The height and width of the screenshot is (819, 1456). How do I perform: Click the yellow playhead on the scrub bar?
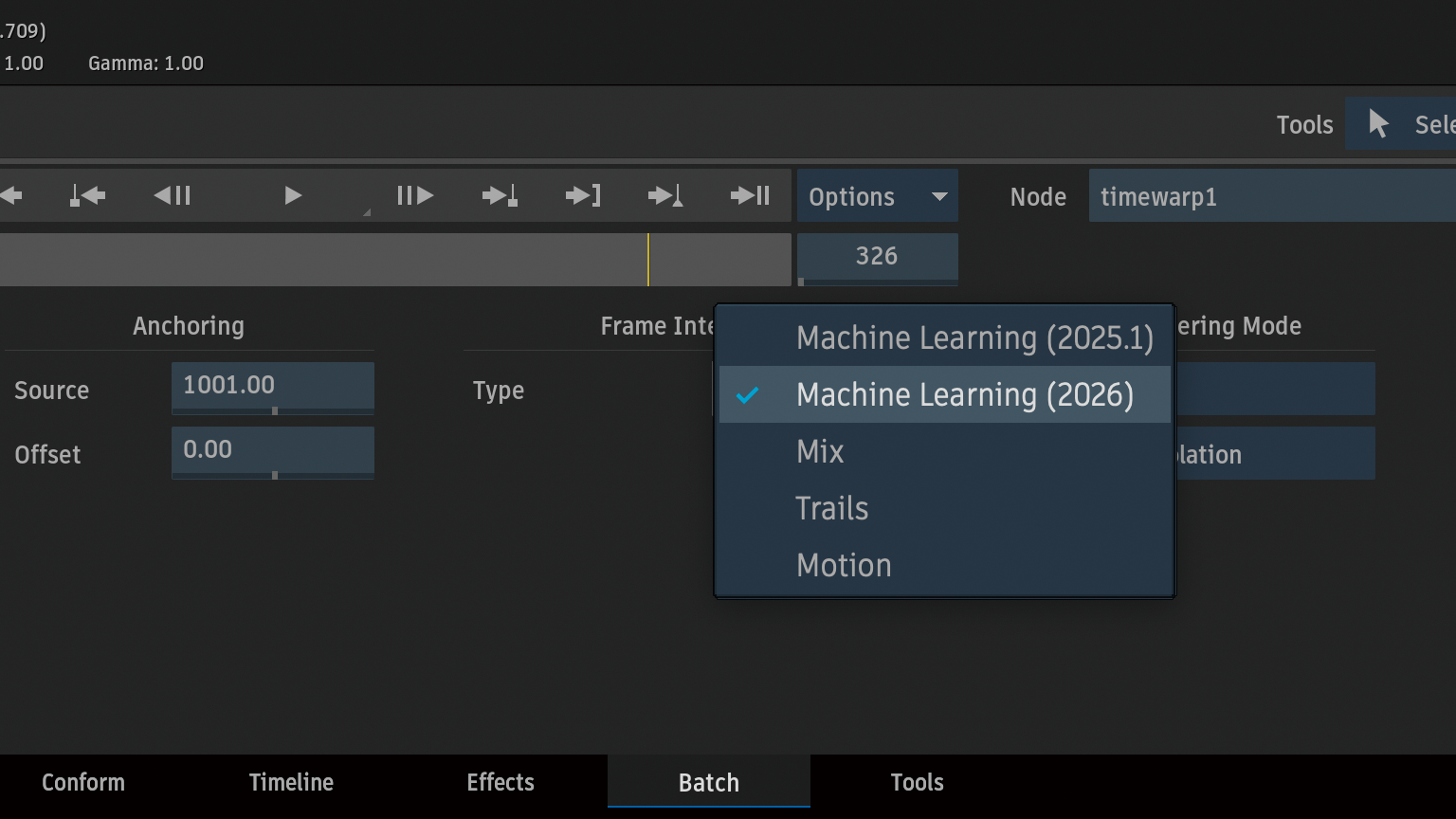click(648, 260)
